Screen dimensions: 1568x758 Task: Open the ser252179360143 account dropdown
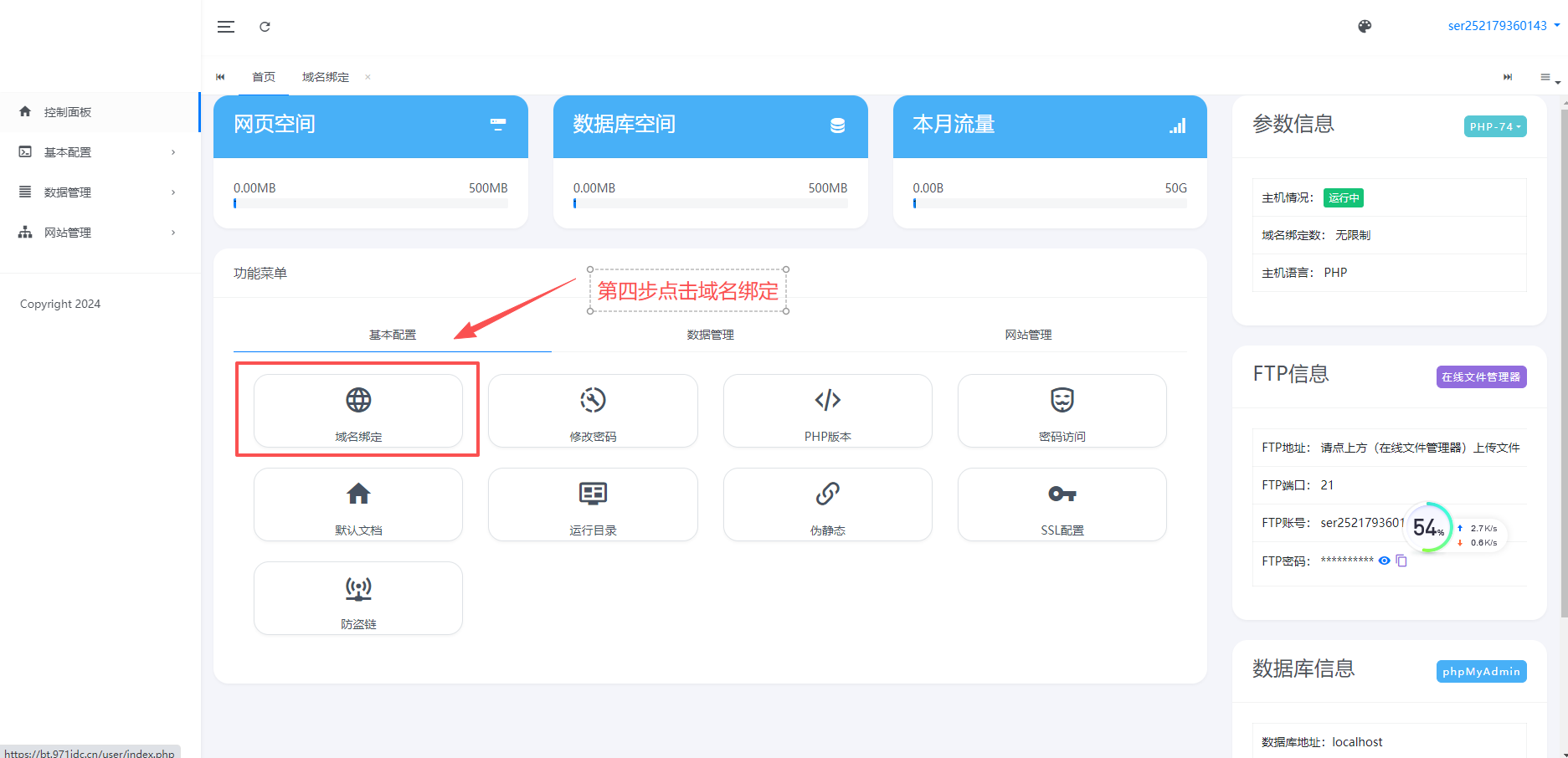(x=1504, y=26)
